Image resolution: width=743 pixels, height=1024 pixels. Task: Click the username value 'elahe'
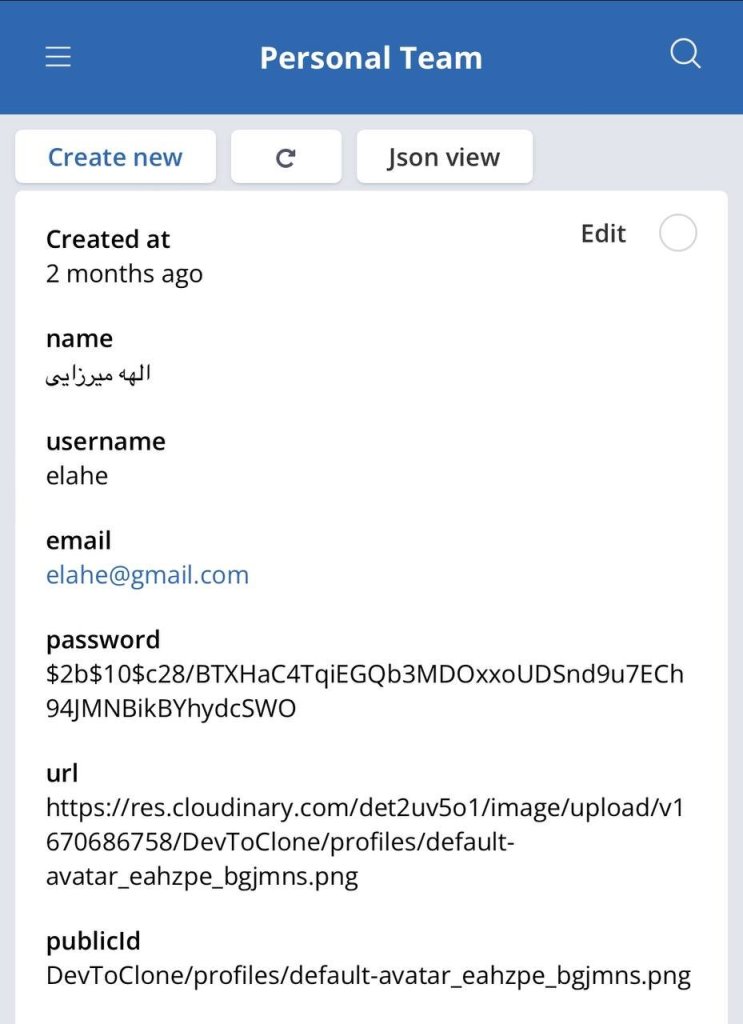point(77,475)
